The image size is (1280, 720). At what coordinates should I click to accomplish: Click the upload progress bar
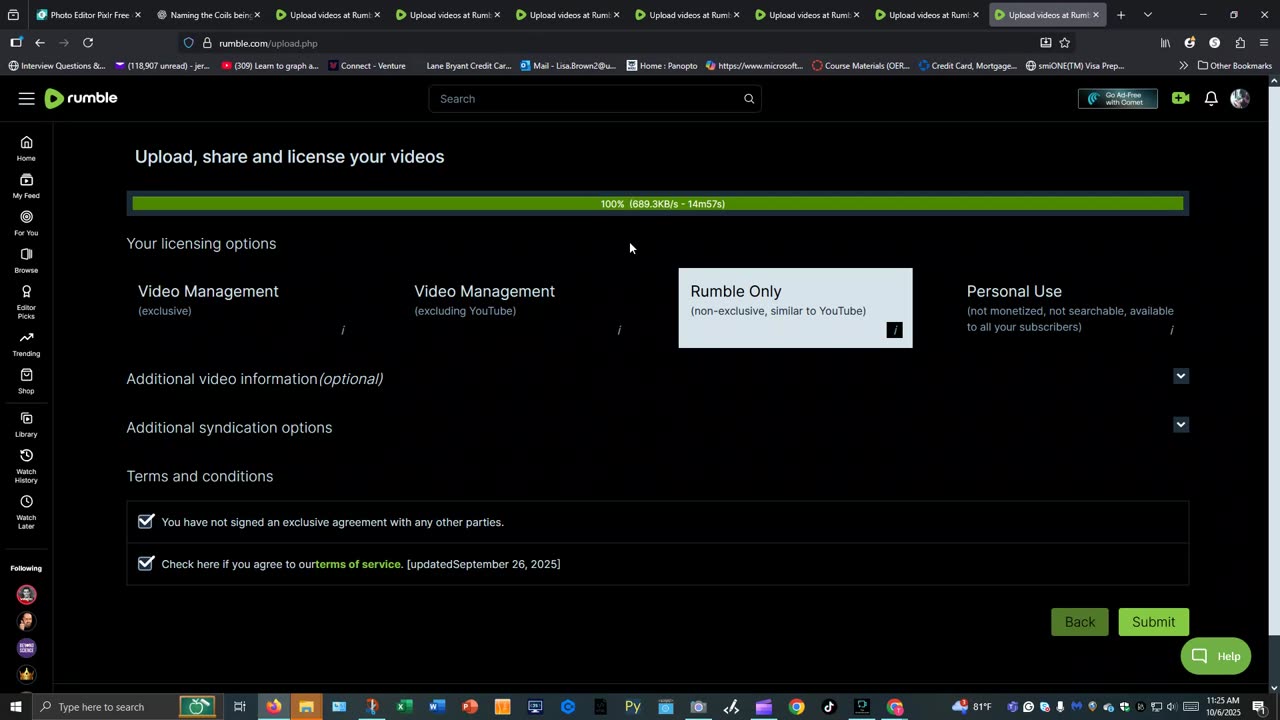point(658,204)
